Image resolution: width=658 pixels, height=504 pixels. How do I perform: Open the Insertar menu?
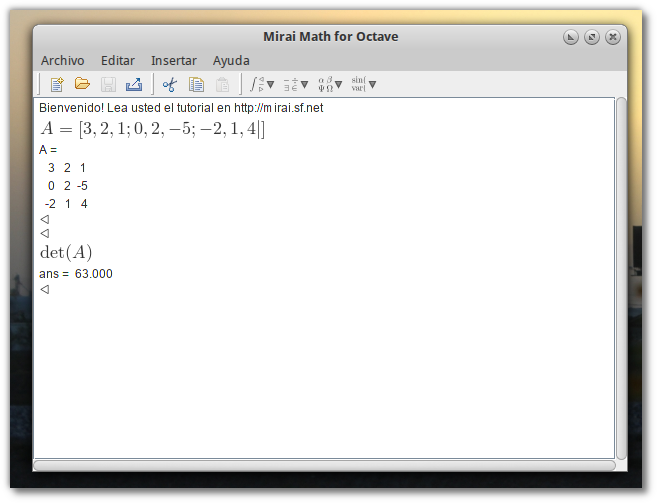(x=174, y=61)
